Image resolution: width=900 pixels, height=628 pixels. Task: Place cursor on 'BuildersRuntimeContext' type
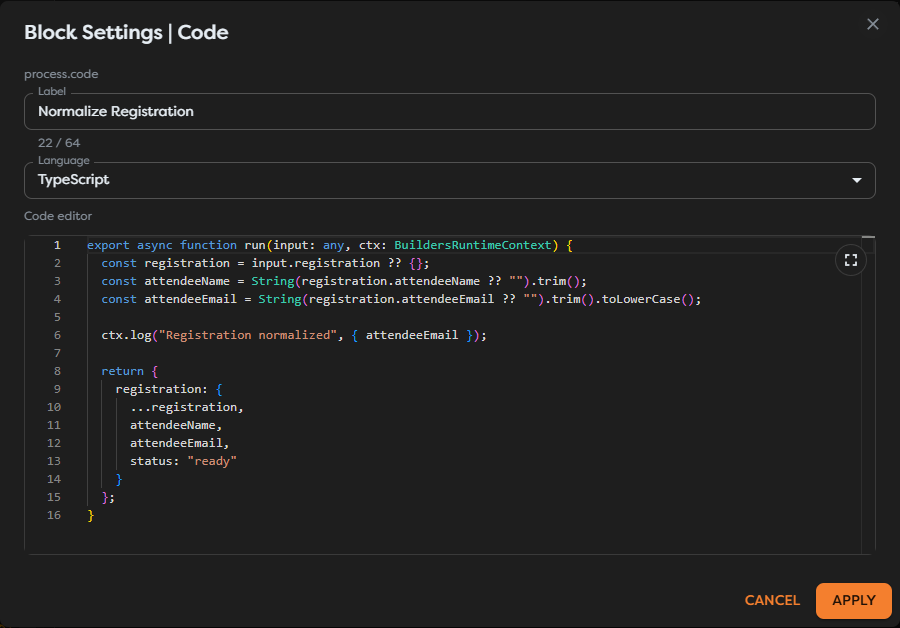[x=473, y=245]
